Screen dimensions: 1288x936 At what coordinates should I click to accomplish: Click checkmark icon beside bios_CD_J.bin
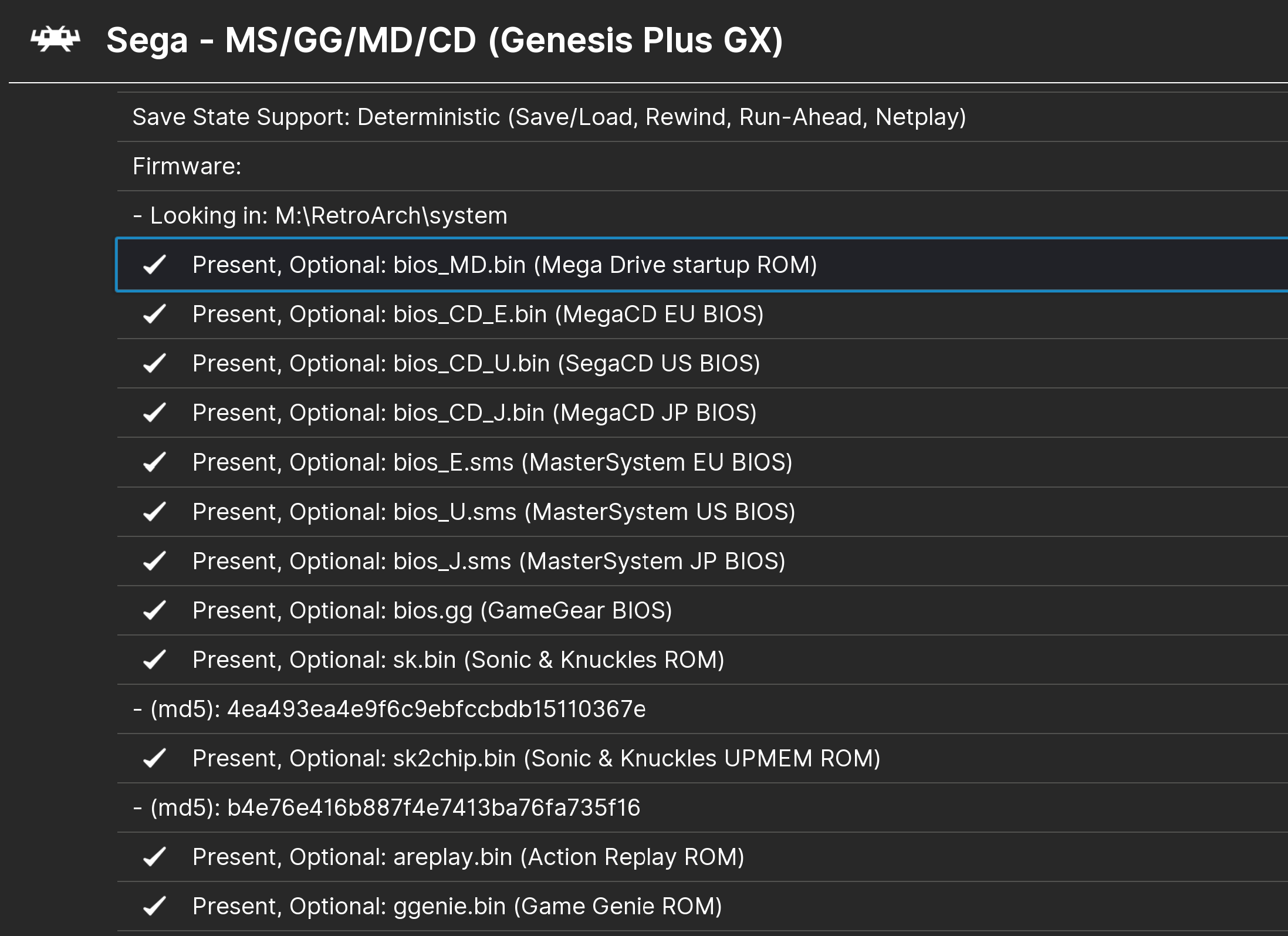(154, 413)
